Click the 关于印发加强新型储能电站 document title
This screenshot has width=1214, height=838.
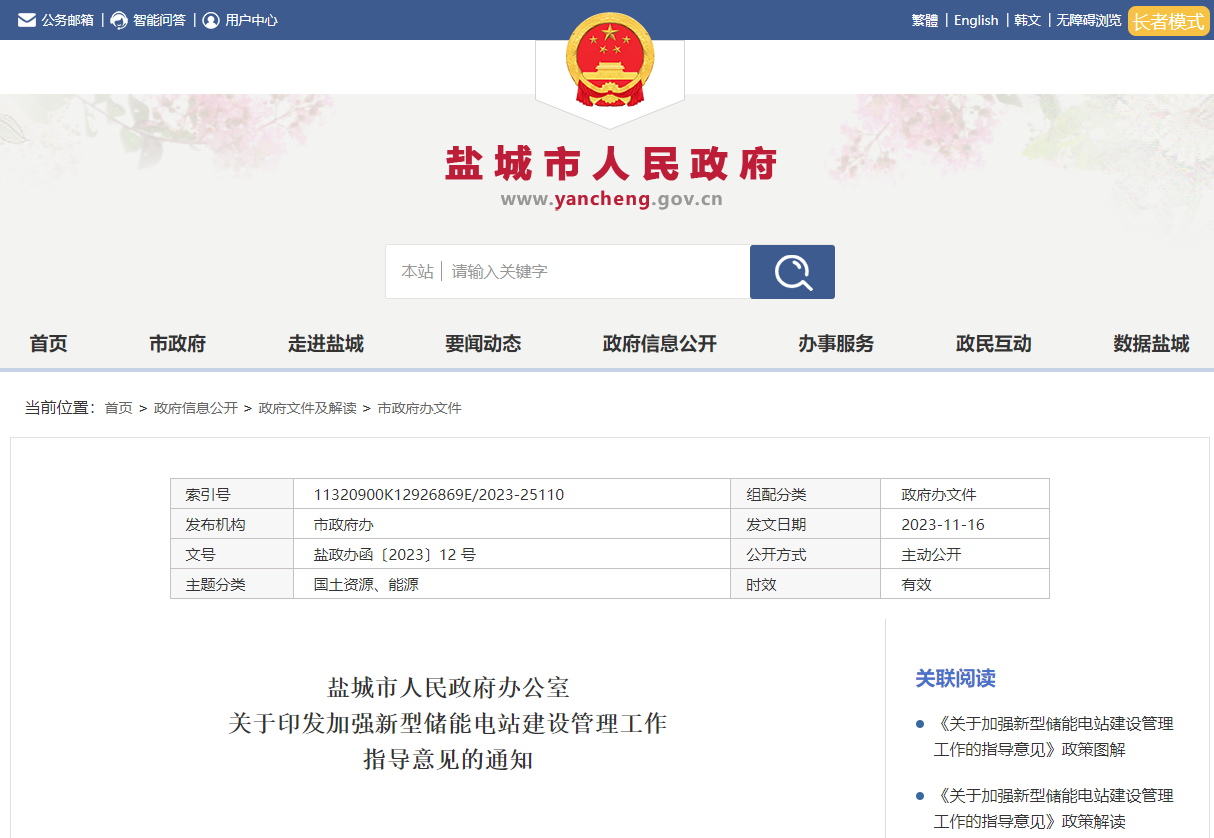448,723
